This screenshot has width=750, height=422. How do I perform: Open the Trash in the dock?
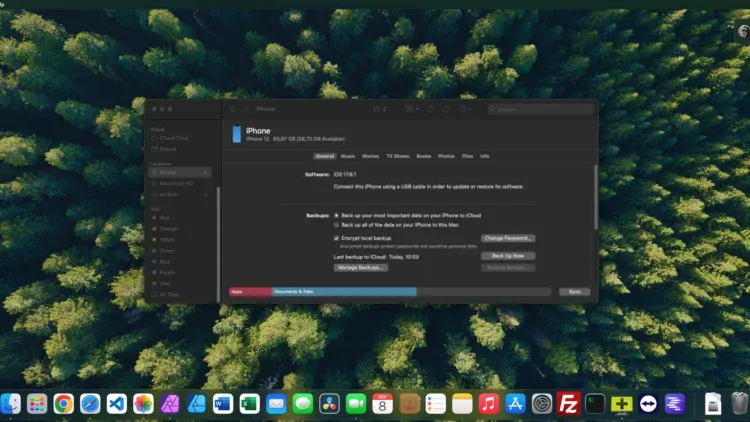click(x=739, y=404)
